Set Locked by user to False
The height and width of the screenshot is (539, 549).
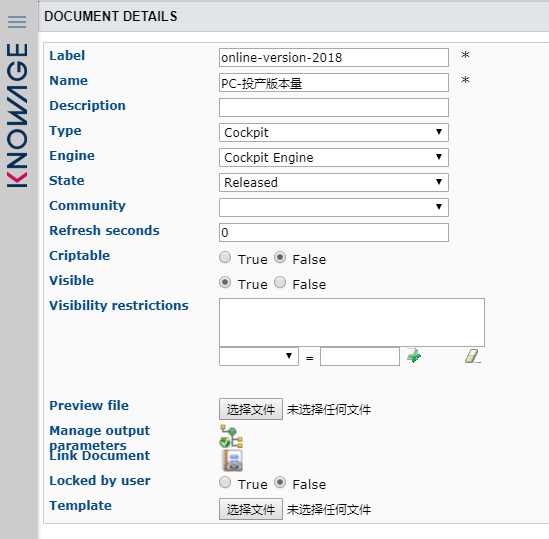tap(280, 482)
